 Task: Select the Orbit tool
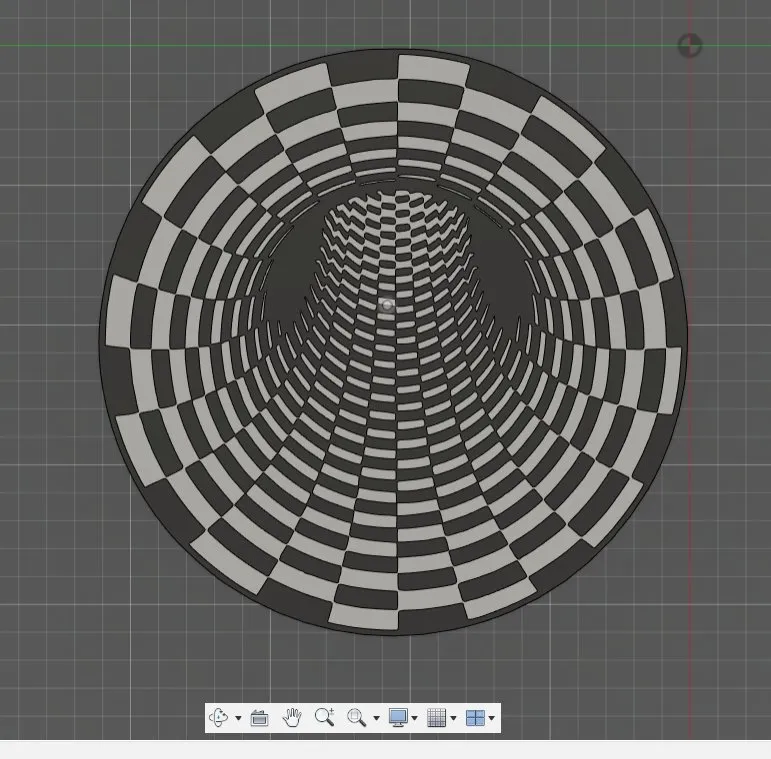(x=219, y=717)
